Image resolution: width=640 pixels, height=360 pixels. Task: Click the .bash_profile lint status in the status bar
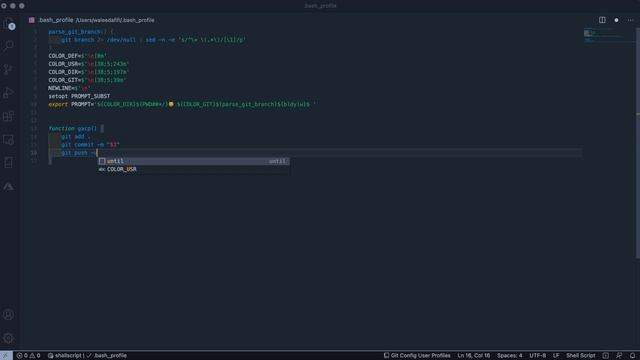click(107, 356)
